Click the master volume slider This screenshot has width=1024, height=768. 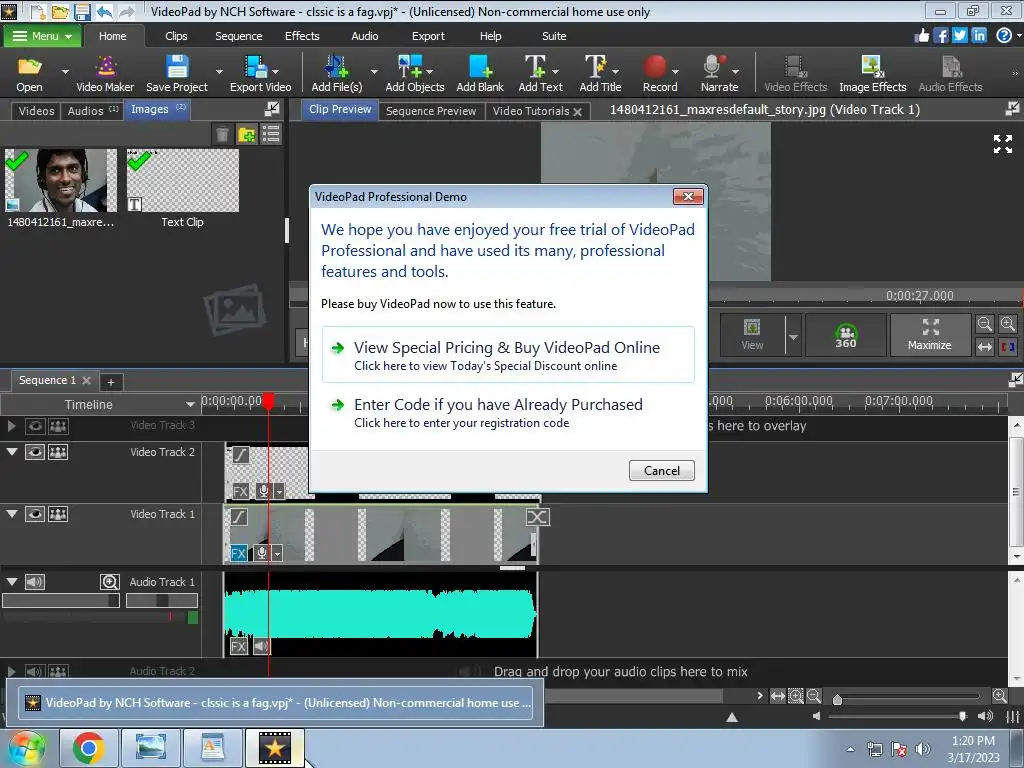tap(897, 716)
